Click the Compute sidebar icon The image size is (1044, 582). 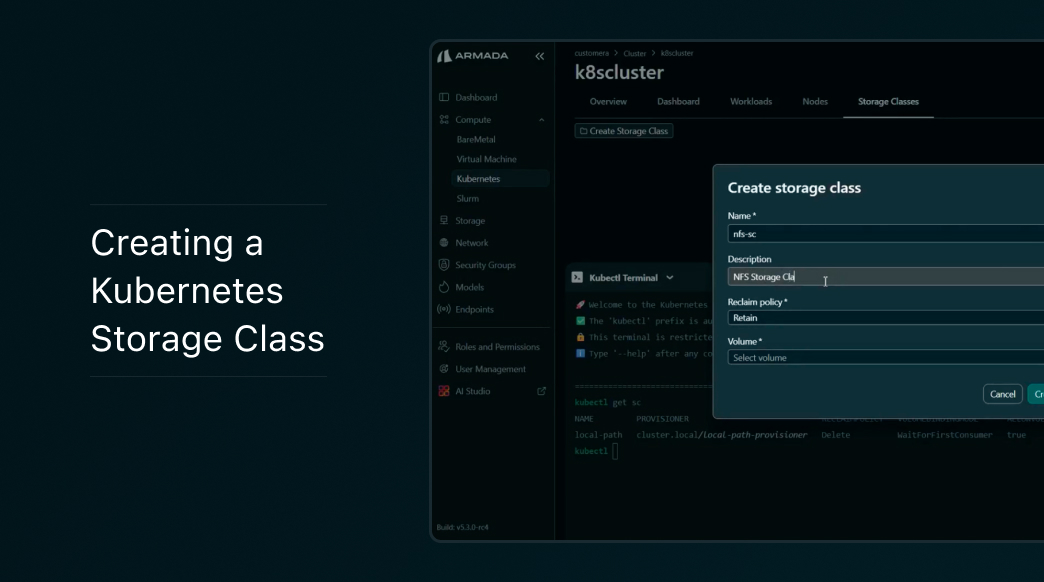444,119
